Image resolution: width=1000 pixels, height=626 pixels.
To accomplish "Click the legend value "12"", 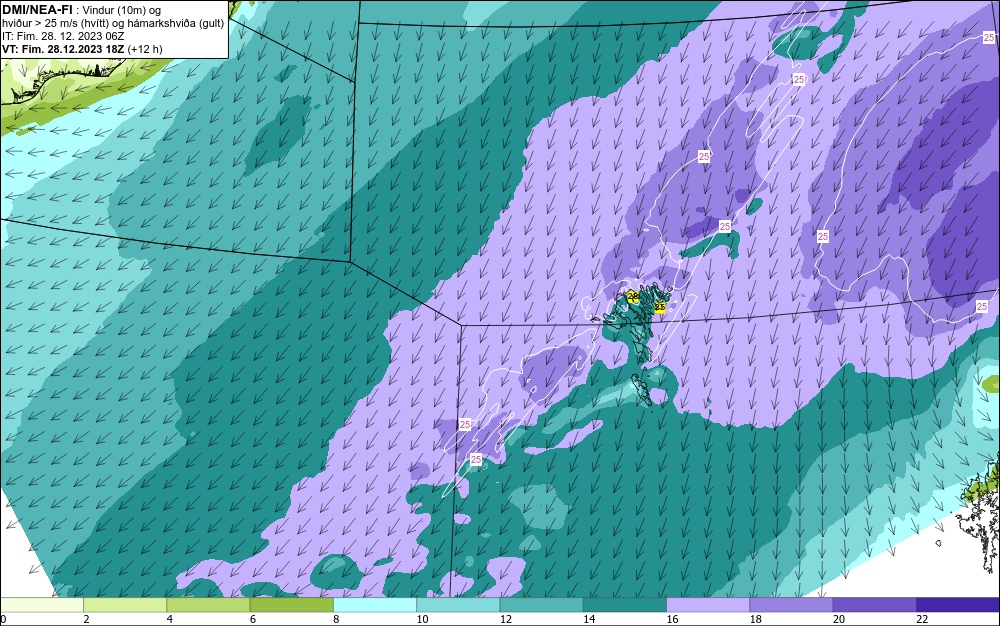I will point(506,619).
